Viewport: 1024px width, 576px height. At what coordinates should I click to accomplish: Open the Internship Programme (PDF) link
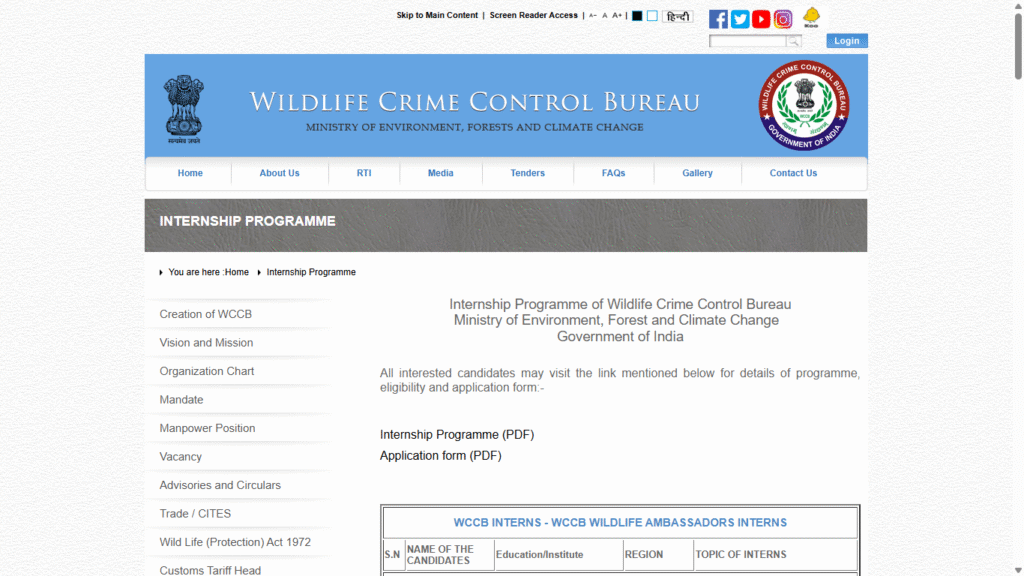[457, 435]
